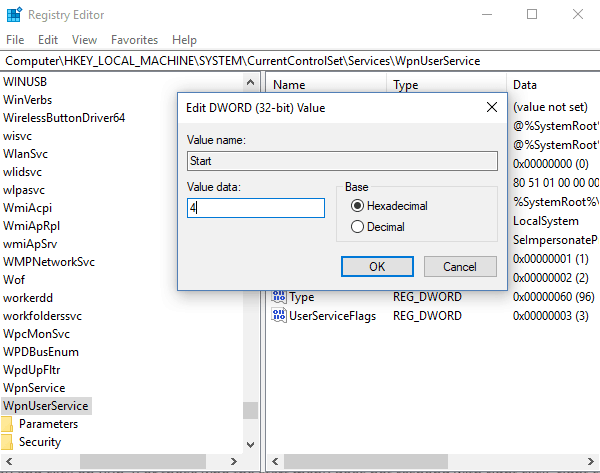Select the WmiAcpi registry key
This screenshot has height=473, width=600.
click(x=27, y=208)
